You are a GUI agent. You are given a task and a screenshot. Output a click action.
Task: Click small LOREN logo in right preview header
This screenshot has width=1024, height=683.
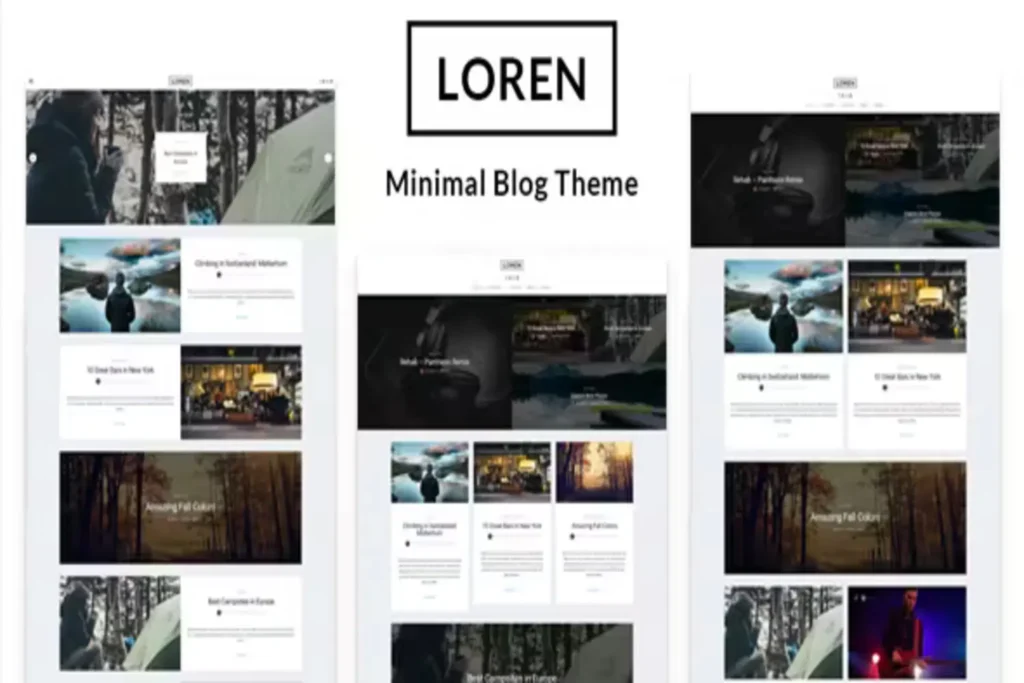coord(845,83)
